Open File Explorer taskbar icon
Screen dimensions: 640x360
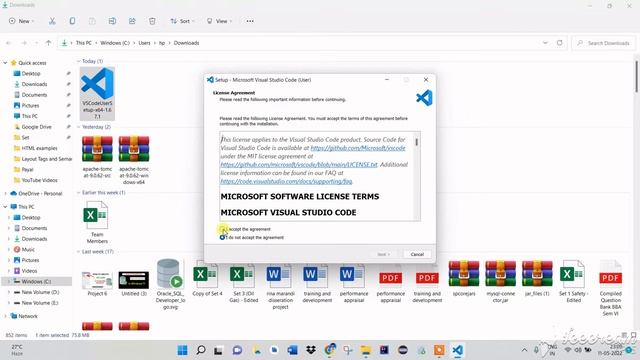[366, 350]
